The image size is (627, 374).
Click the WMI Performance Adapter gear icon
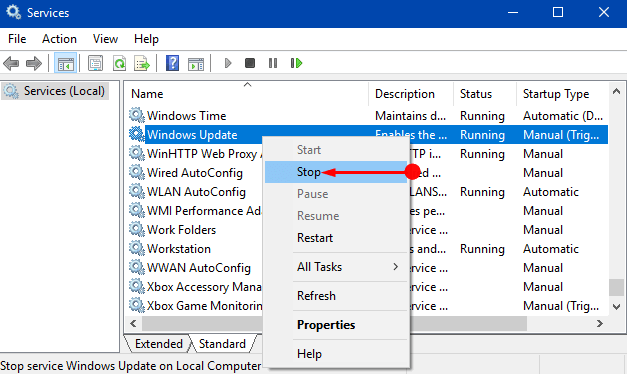[x=137, y=210]
